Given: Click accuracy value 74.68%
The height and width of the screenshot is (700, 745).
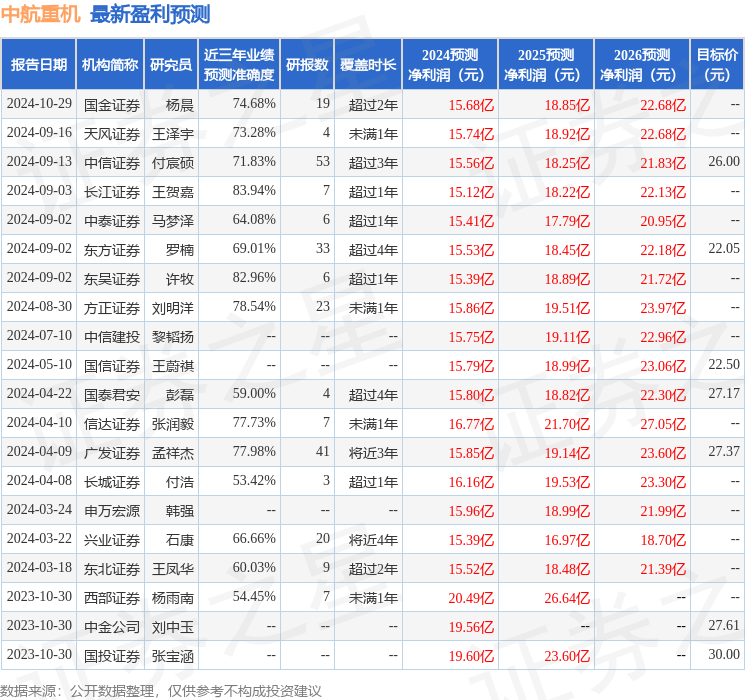Looking at the screenshot, I should [x=254, y=104].
